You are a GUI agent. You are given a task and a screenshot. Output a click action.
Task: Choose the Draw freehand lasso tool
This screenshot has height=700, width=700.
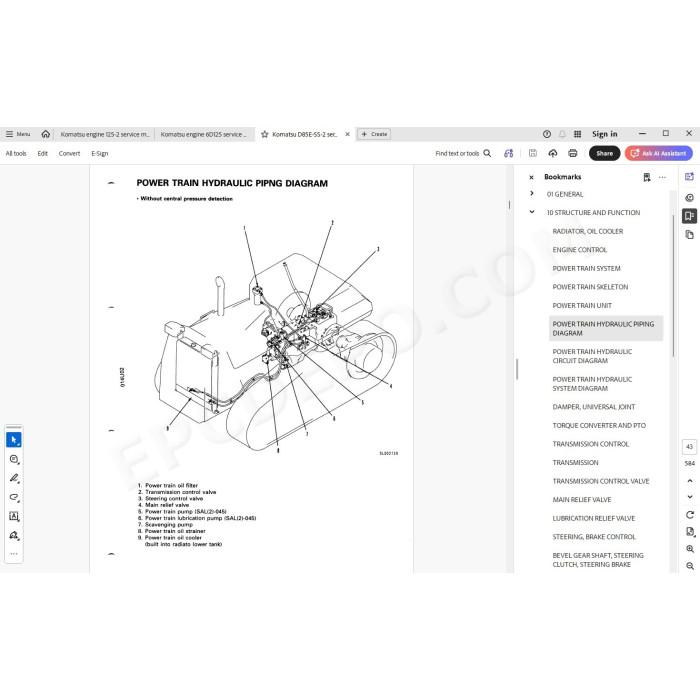[x=14, y=497]
